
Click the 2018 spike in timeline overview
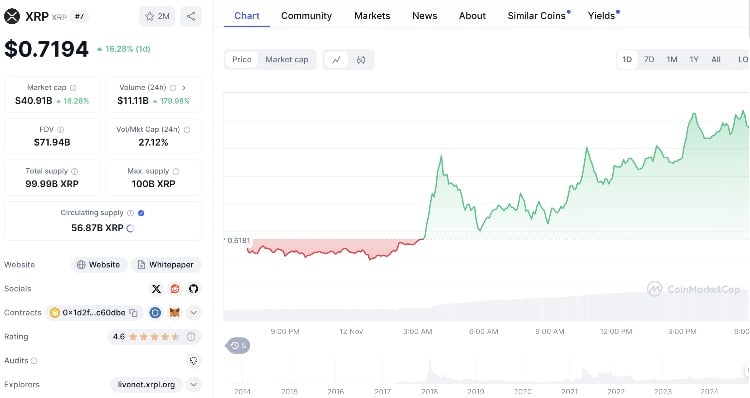(430, 371)
